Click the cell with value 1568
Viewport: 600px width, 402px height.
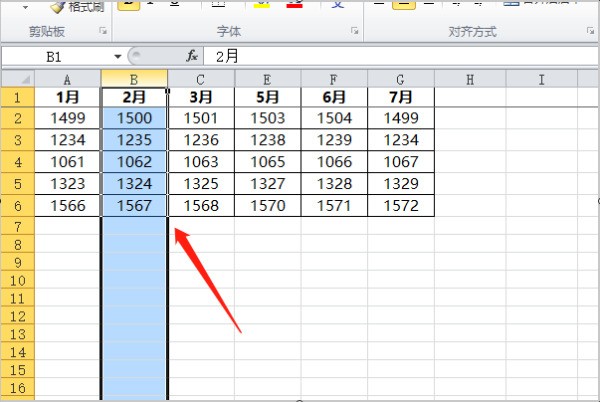pos(201,206)
